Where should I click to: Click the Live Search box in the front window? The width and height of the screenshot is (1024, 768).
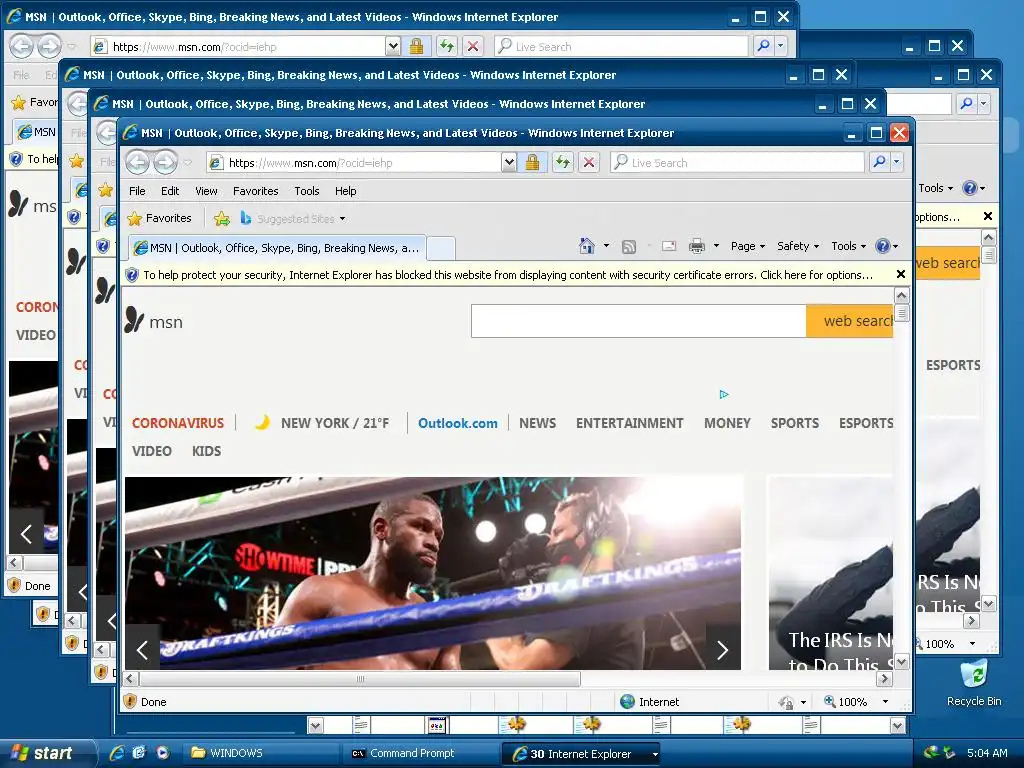737,162
